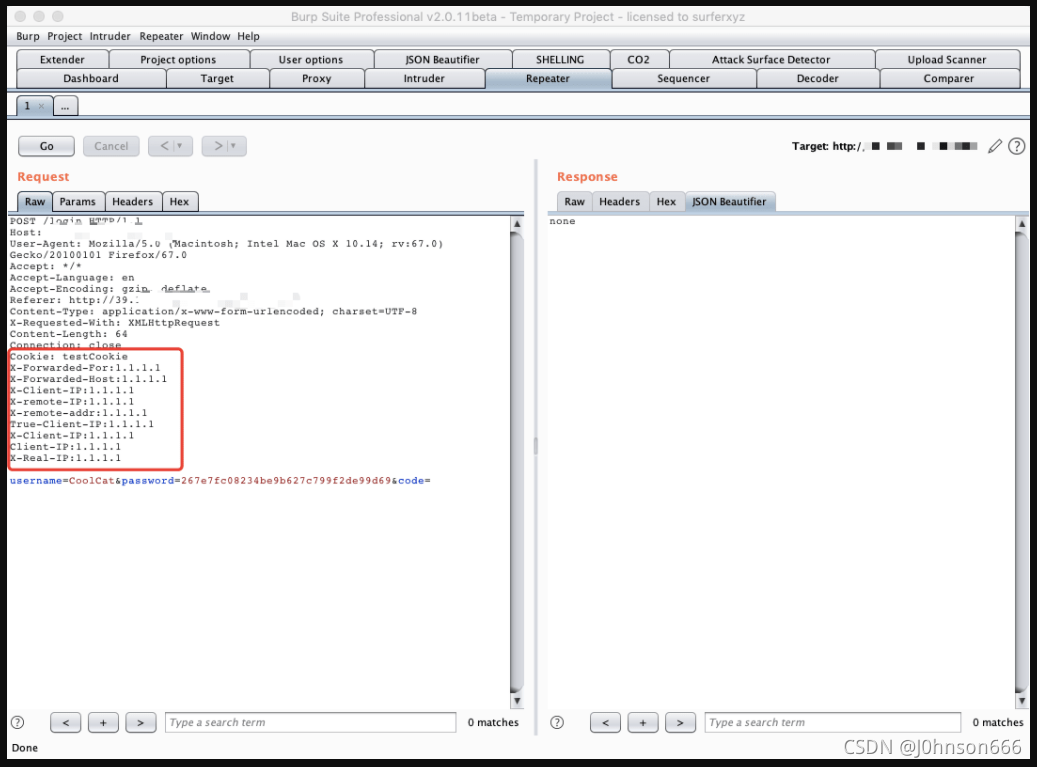
Task: Switch to the Decoder tab
Action: (x=817, y=78)
